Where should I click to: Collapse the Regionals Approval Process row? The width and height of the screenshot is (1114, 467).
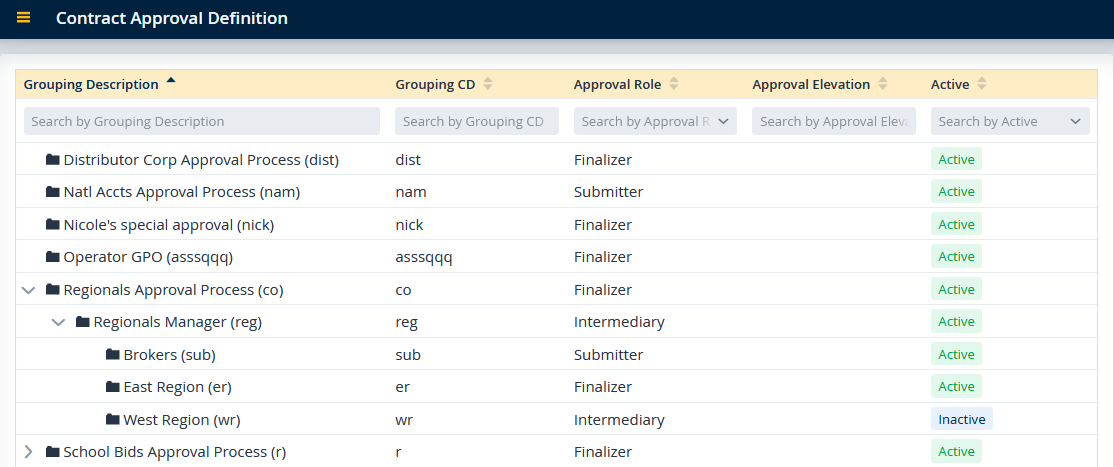(28, 290)
